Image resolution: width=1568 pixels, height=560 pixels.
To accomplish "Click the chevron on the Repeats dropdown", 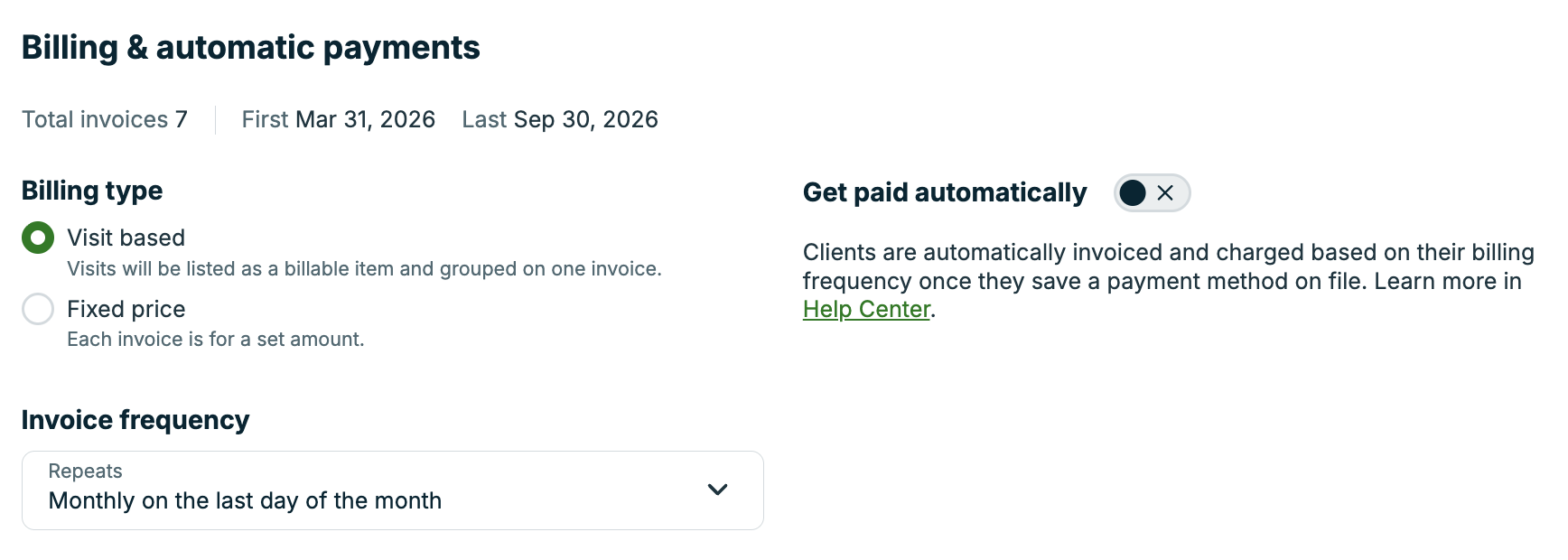I will tap(718, 490).
